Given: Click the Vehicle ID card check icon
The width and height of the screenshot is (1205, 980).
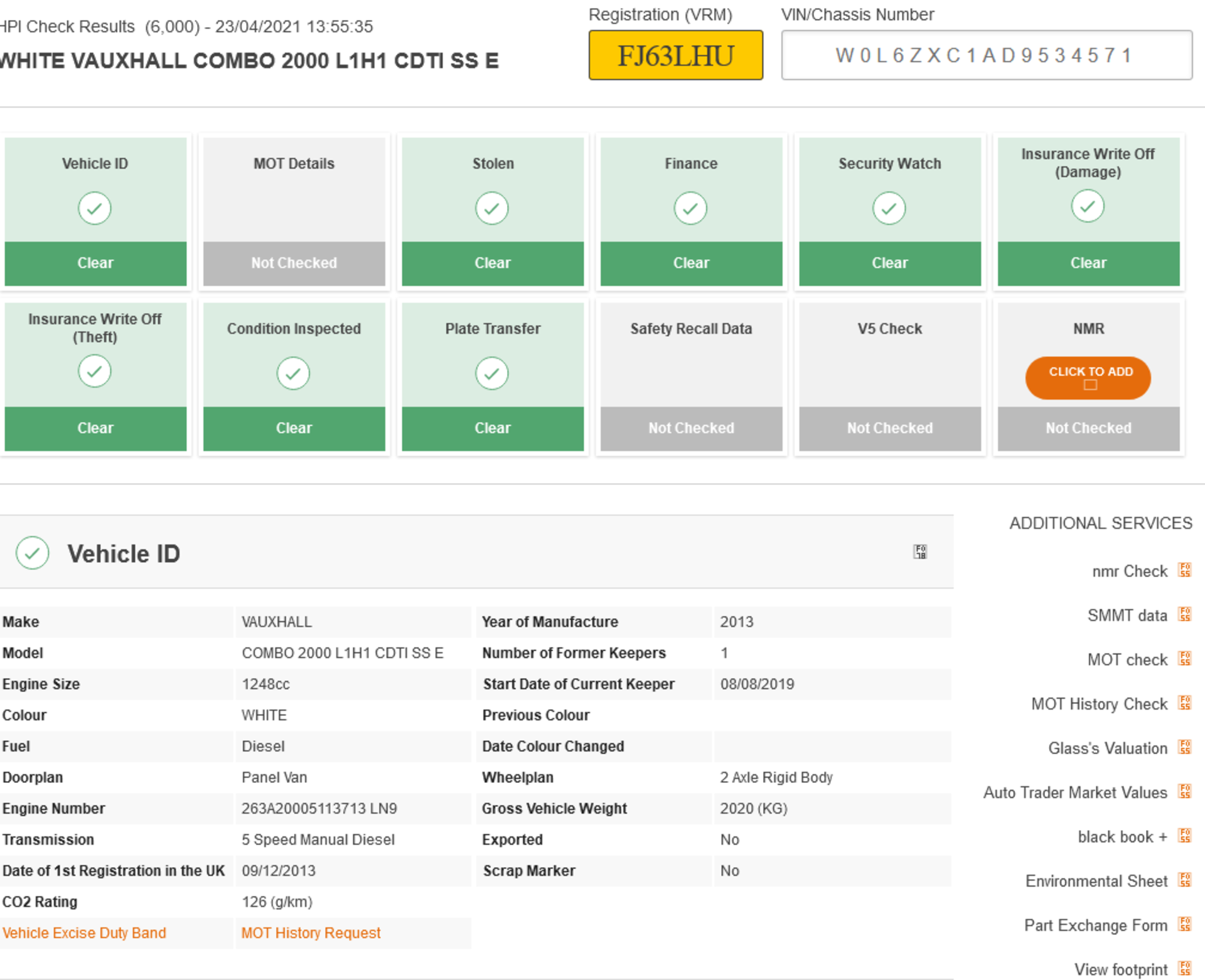Looking at the screenshot, I should (x=95, y=208).
